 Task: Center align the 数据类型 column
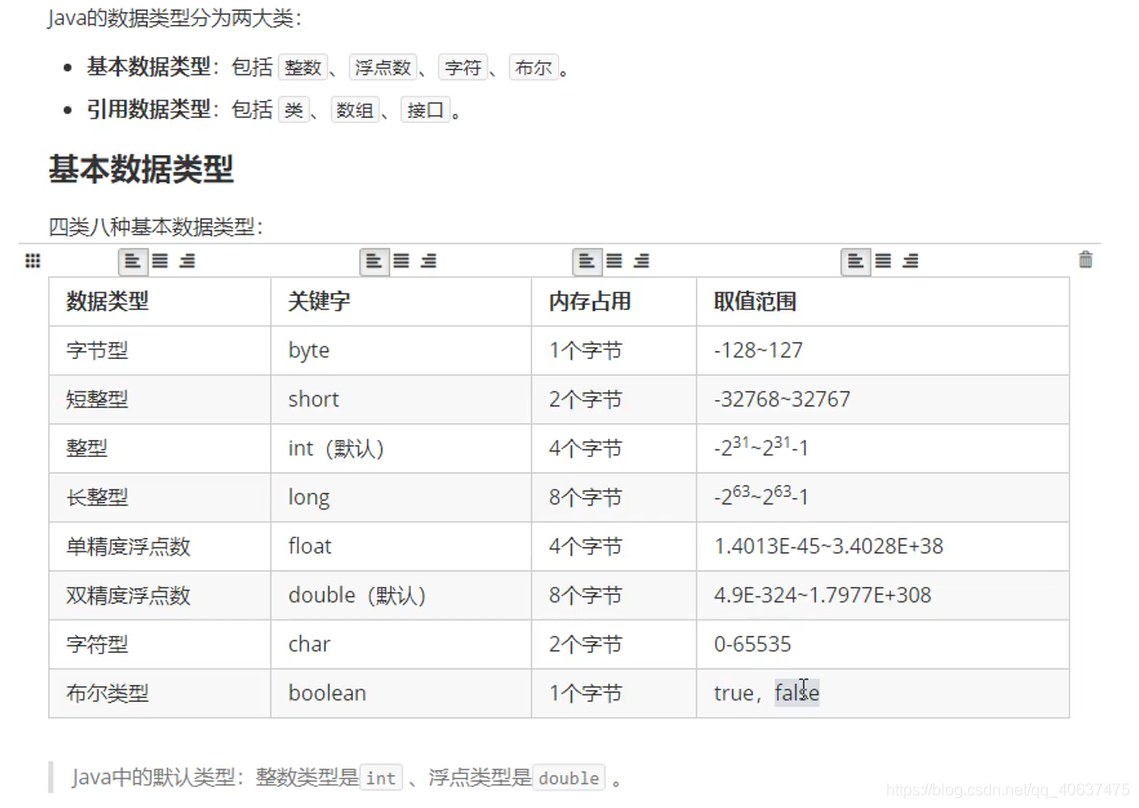161,261
